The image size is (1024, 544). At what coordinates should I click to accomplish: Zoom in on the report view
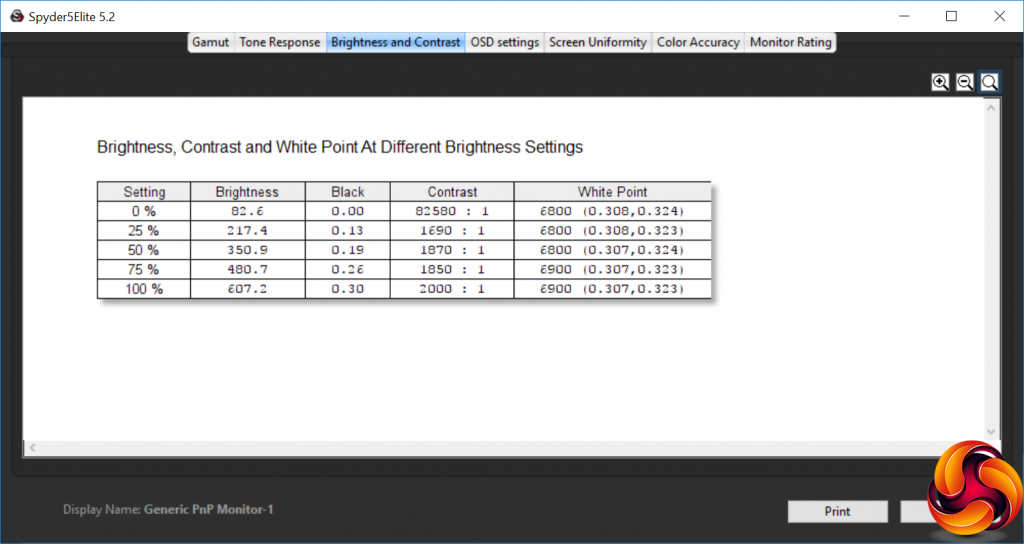click(940, 82)
